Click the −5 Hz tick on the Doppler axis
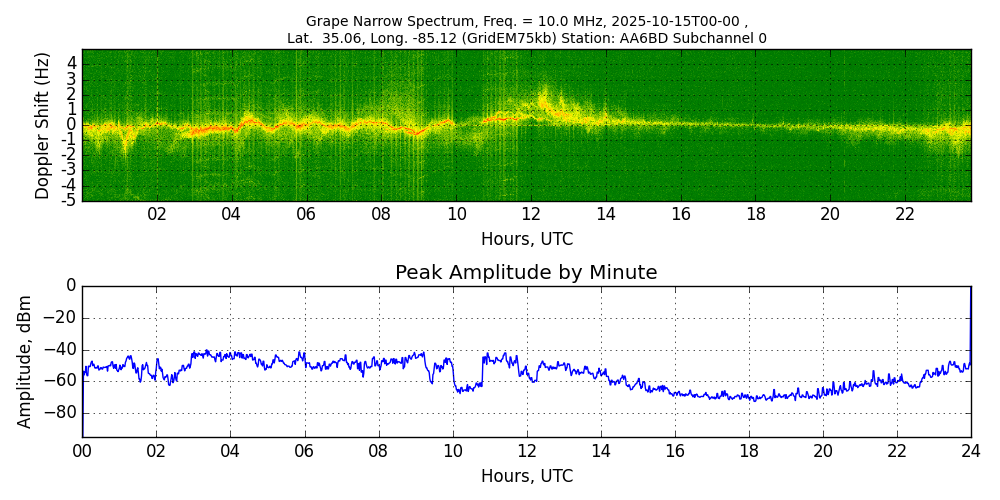Screen dimensions: 1000x500 pos(70,200)
